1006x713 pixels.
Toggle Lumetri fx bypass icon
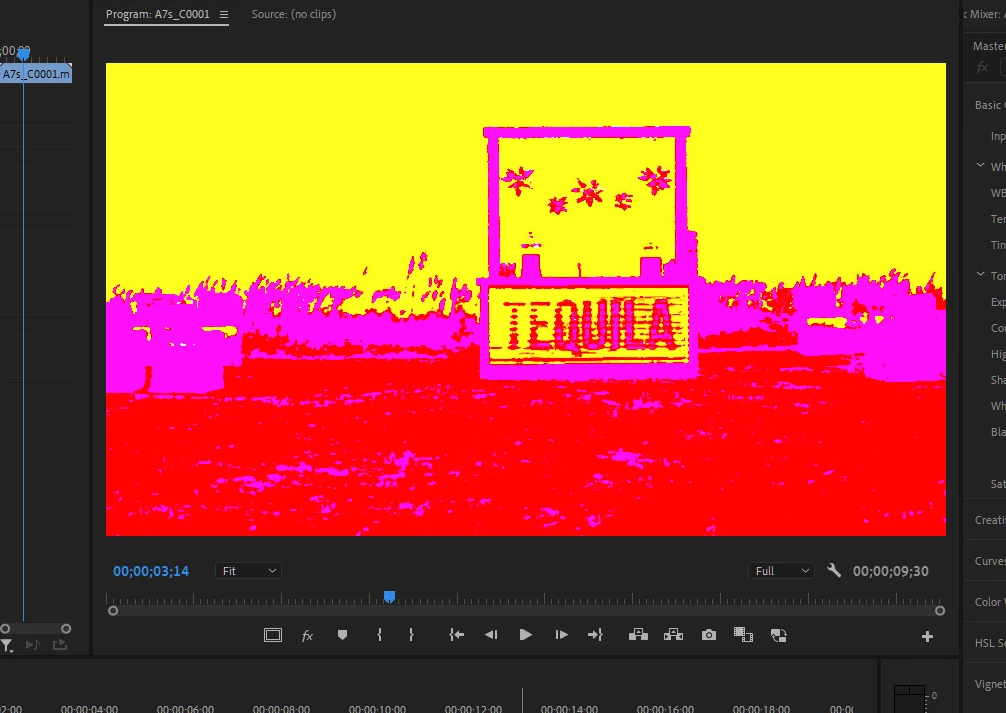(982, 67)
